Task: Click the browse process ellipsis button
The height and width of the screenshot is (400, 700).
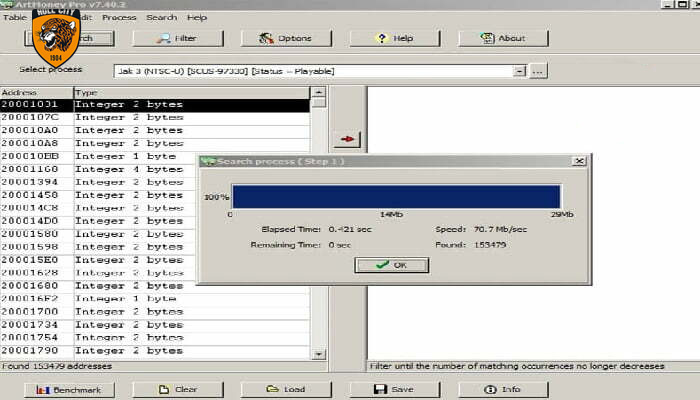Action: 538,71
